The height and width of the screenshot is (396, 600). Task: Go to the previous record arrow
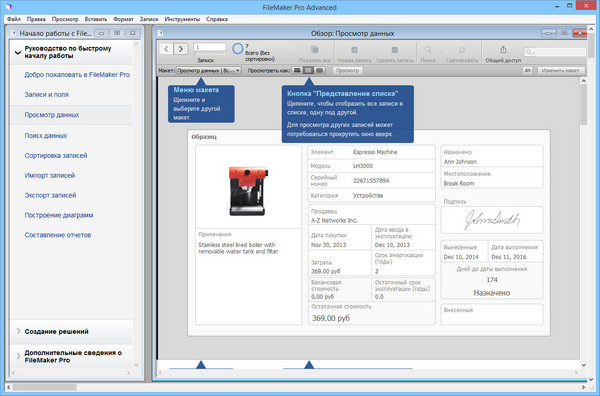click(x=166, y=49)
